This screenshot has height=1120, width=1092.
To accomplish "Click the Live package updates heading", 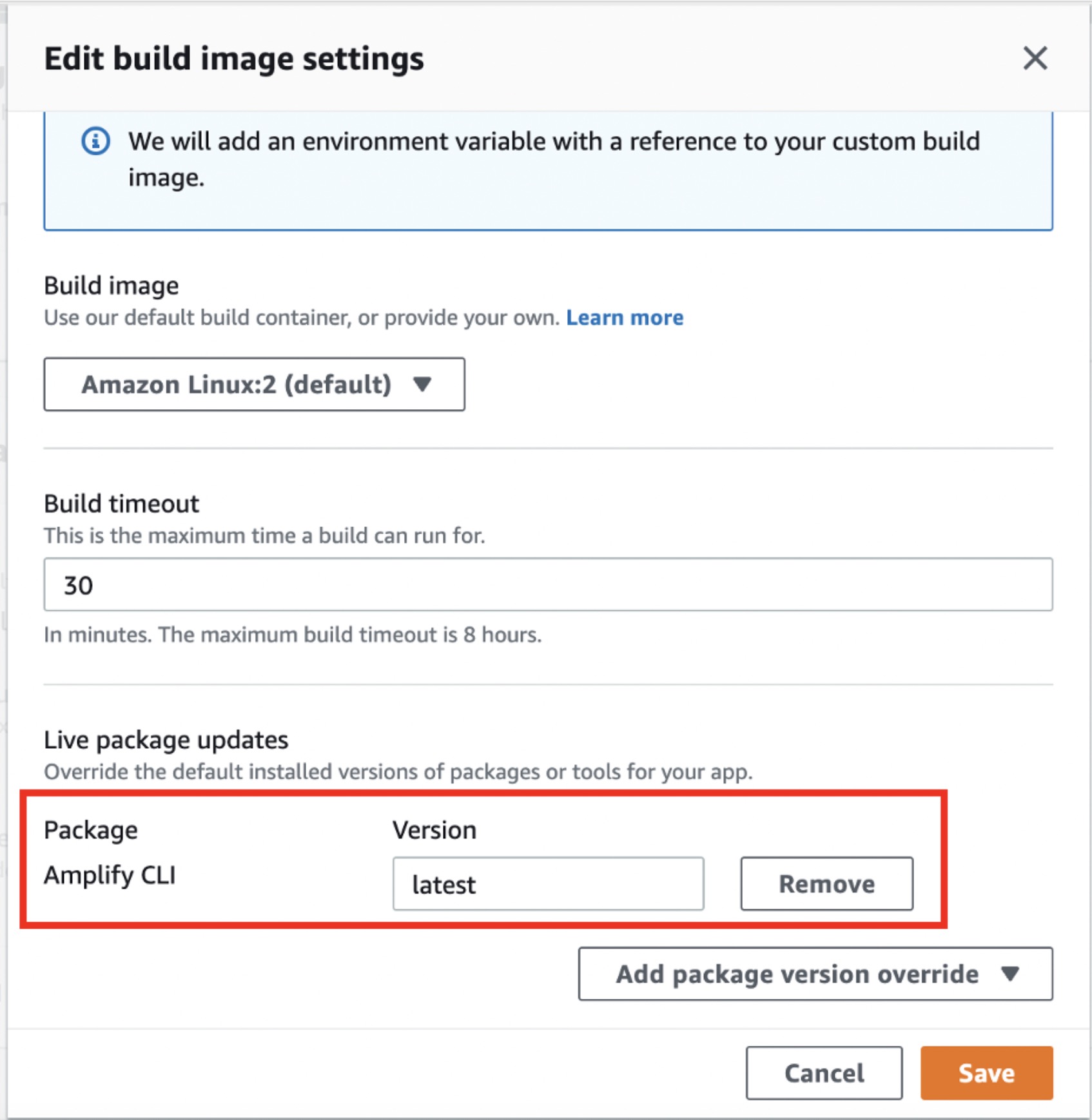I will [166, 740].
